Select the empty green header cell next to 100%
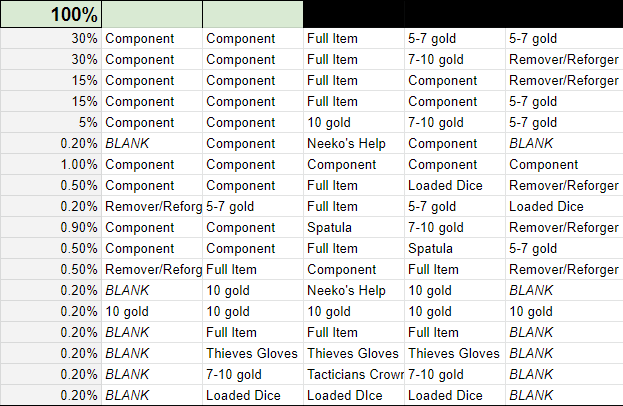The width and height of the screenshot is (623, 406). coord(152,14)
